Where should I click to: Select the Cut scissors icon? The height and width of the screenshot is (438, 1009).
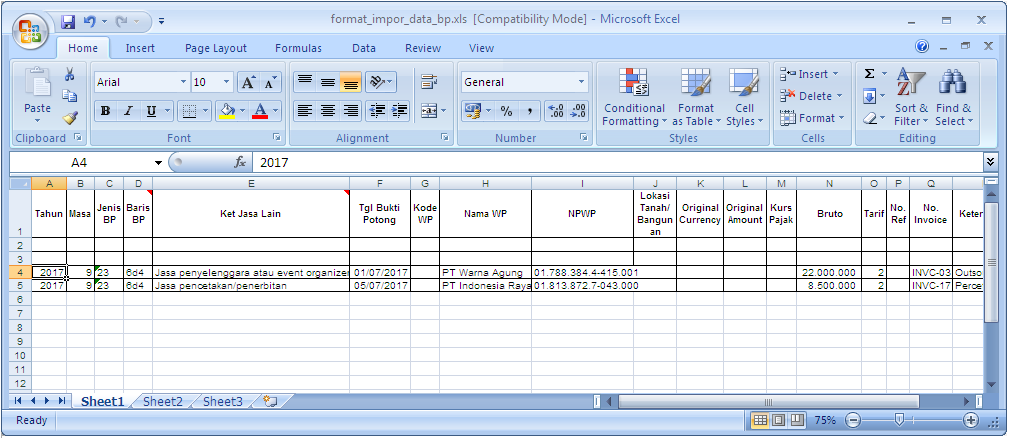pyautogui.click(x=69, y=75)
